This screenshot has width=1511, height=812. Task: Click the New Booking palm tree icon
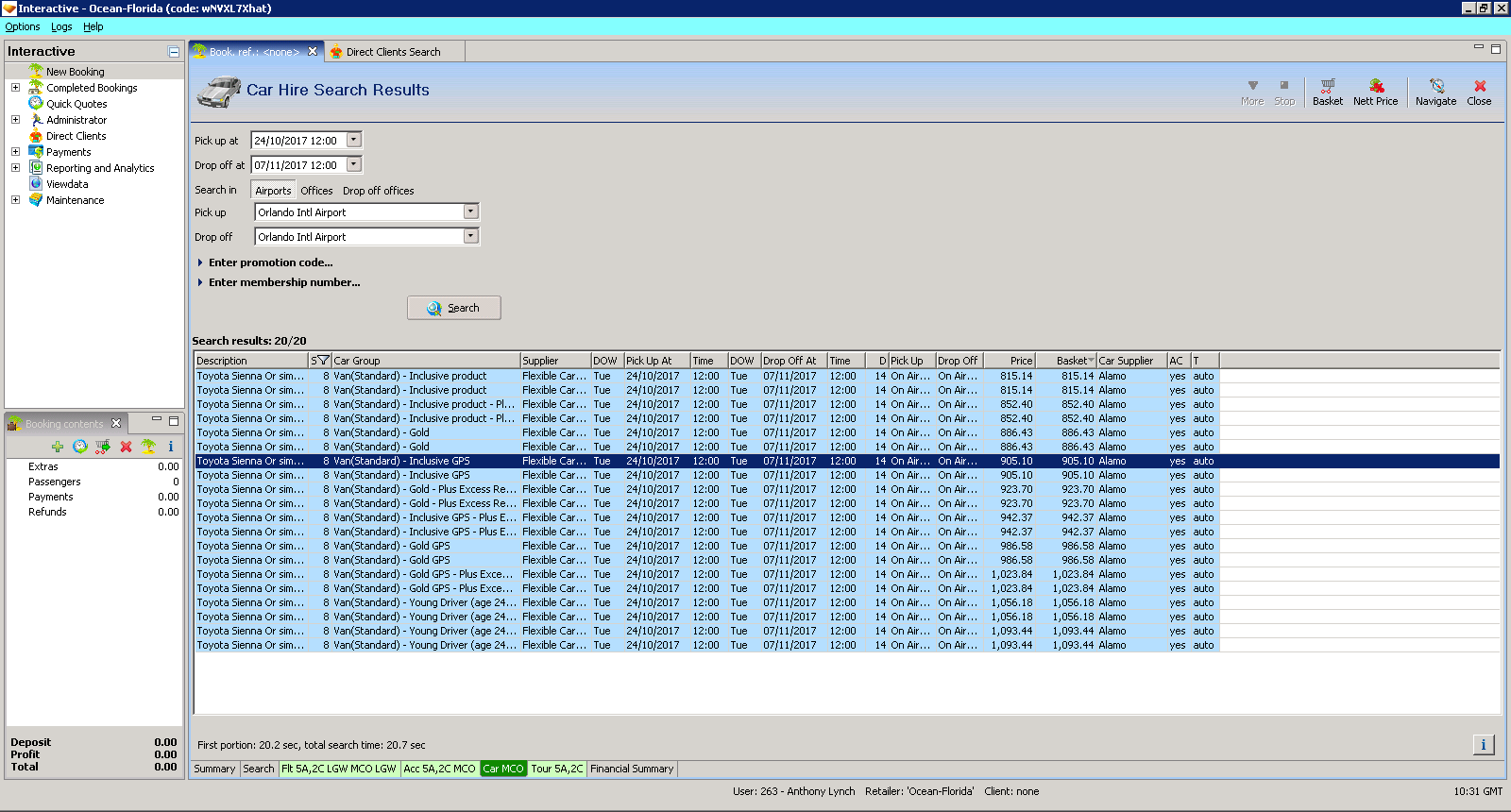pyautogui.click(x=36, y=71)
